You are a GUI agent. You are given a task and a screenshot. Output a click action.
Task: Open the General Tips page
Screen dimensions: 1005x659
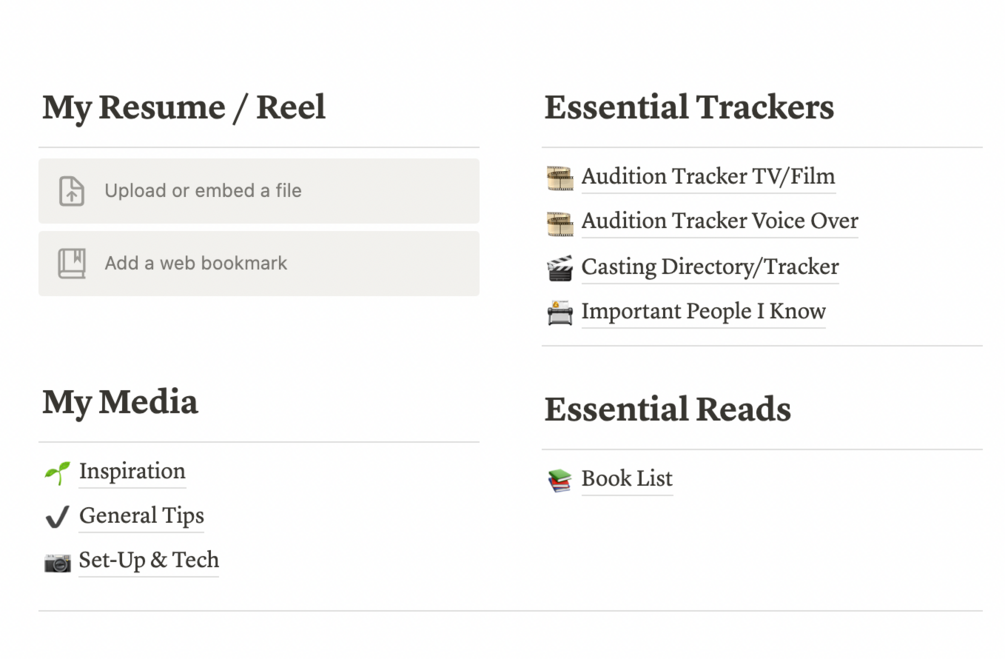(x=141, y=516)
